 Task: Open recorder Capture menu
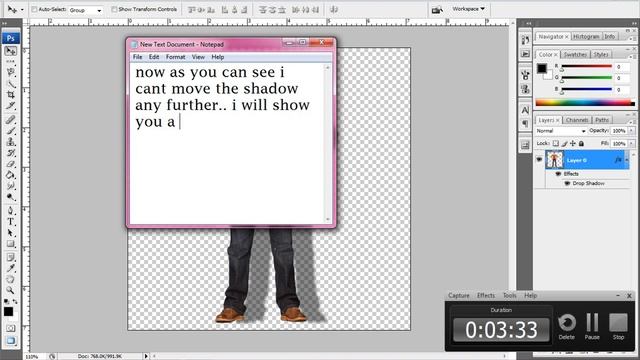coord(459,296)
